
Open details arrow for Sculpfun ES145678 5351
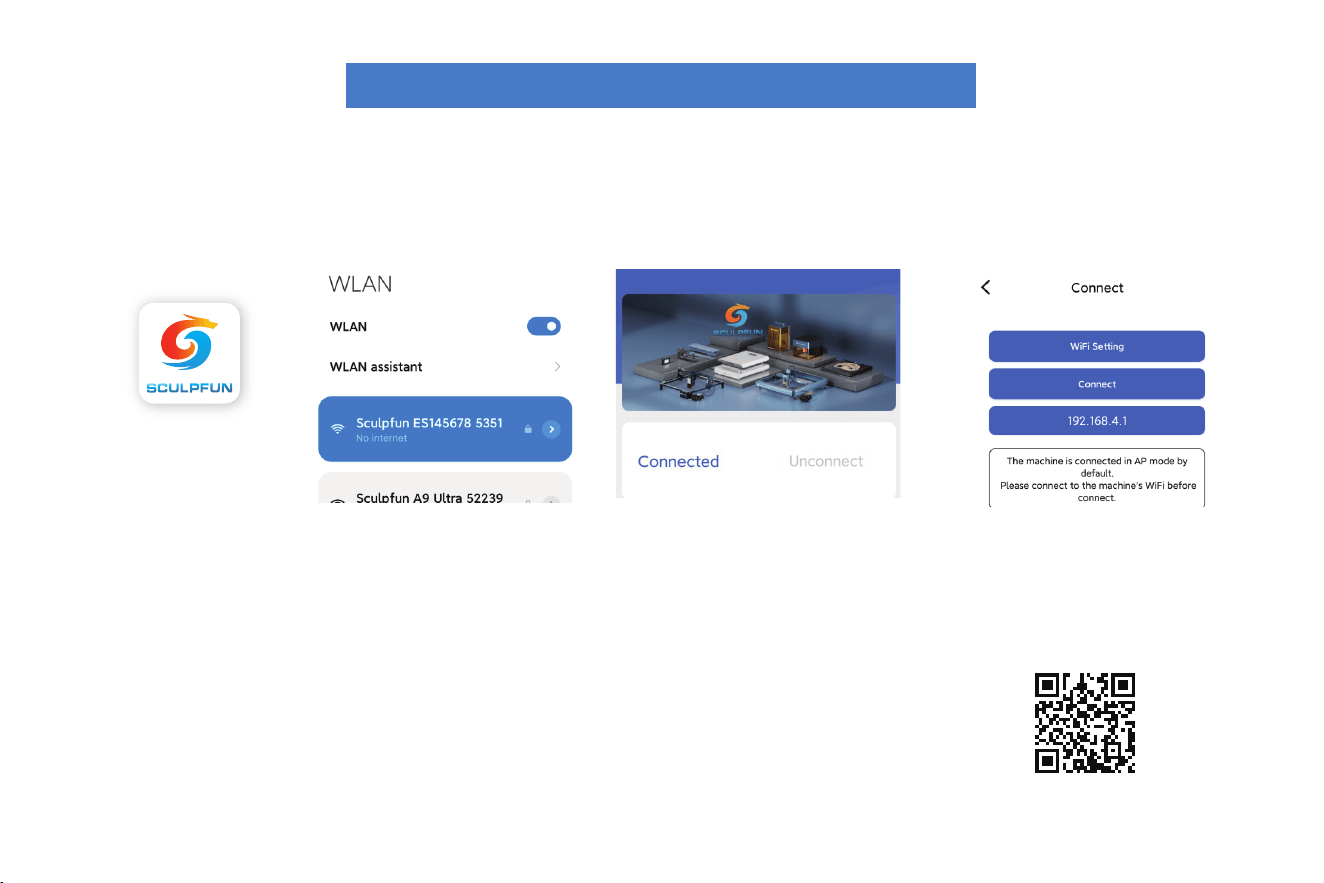551,429
